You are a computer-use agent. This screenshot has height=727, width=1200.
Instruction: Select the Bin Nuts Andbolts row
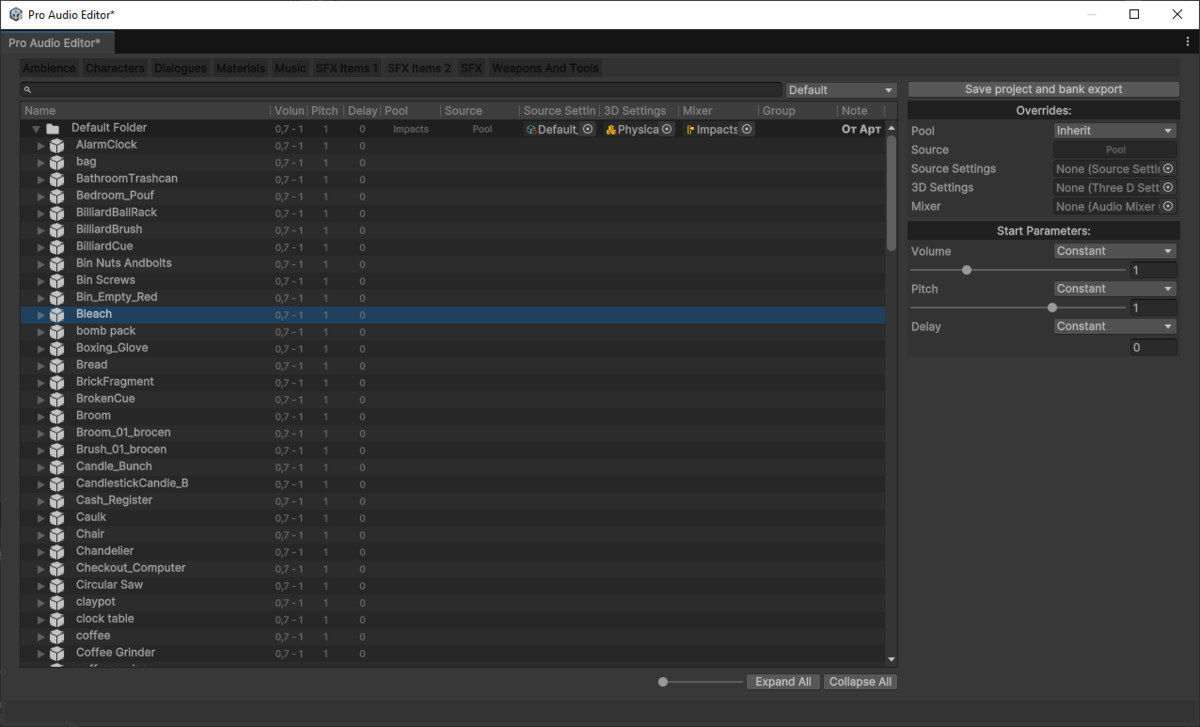[x=452, y=264]
